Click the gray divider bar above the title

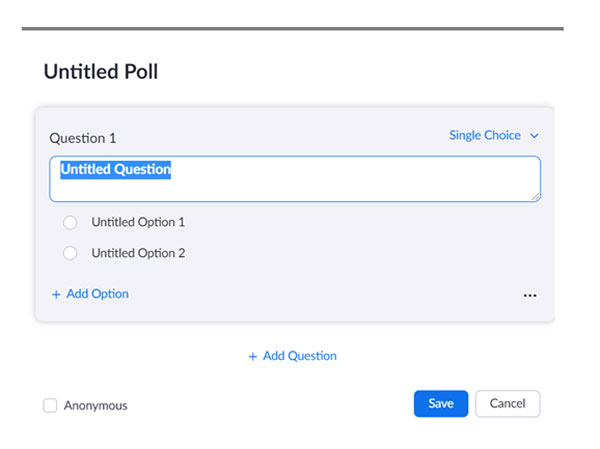[292, 28]
